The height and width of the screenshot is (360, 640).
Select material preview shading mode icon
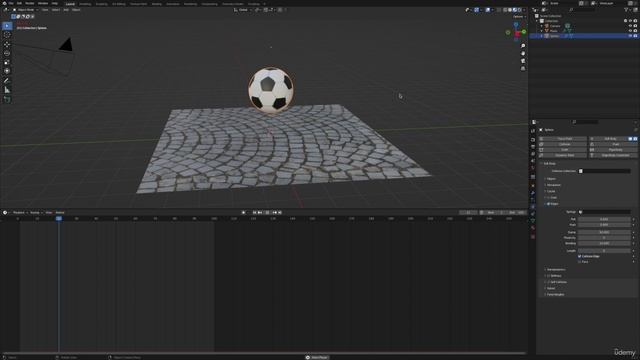[x=514, y=10]
